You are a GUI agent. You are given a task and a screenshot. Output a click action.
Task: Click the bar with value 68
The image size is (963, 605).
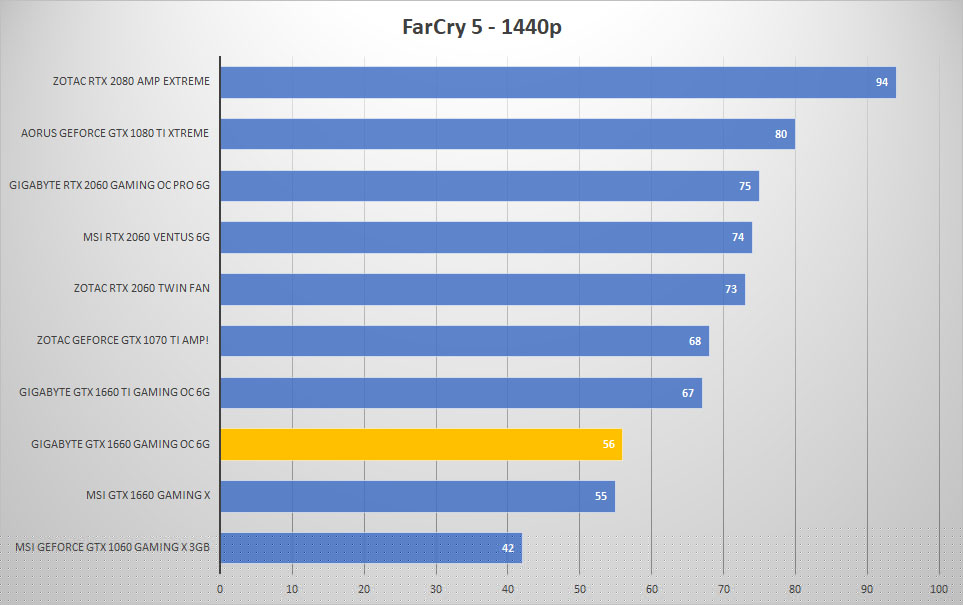(x=465, y=341)
